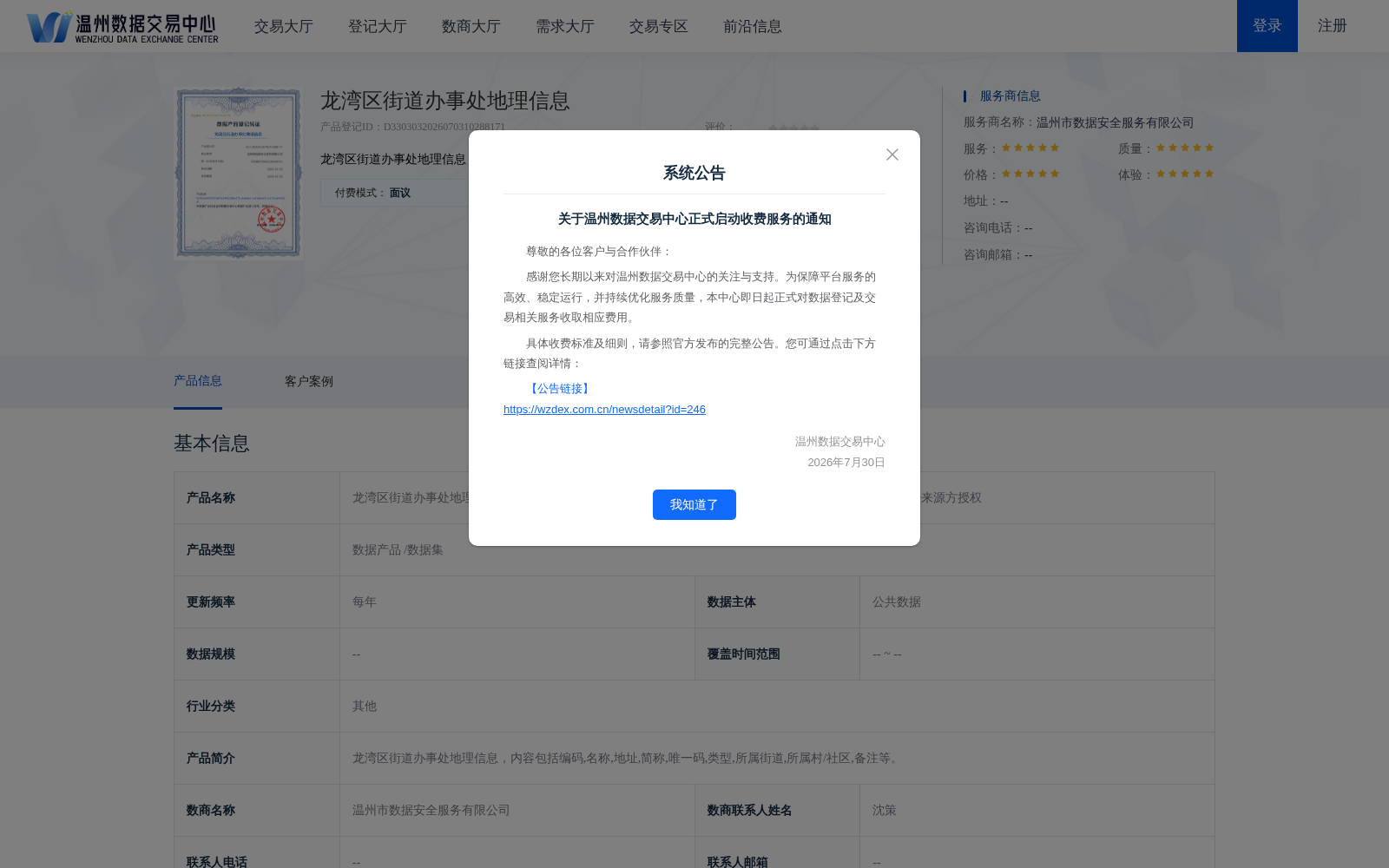Open the 需求大厅 menu
Image resolution: width=1389 pixels, height=868 pixels.
pos(565,26)
